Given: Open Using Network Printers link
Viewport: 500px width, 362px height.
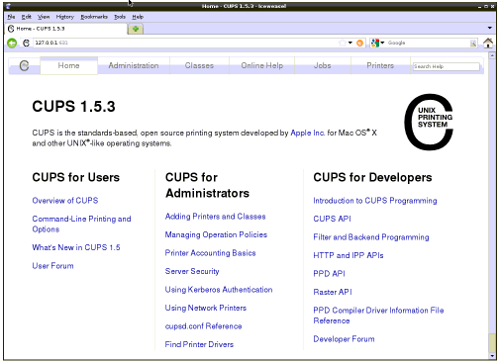Looking at the screenshot, I should pyautogui.click(x=206, y=308).
